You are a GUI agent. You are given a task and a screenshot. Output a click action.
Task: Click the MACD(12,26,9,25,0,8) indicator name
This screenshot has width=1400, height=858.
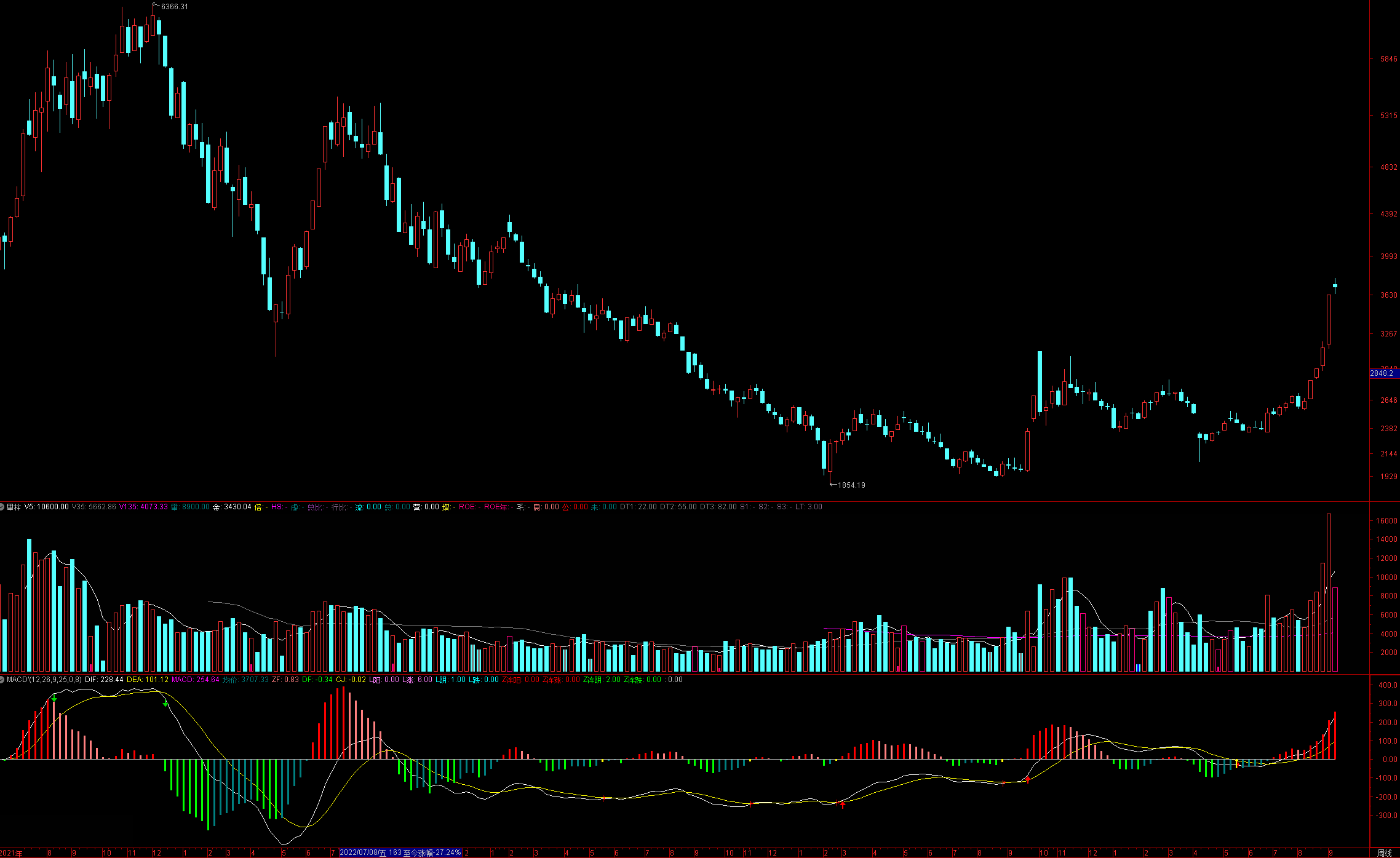click(44, 680)
